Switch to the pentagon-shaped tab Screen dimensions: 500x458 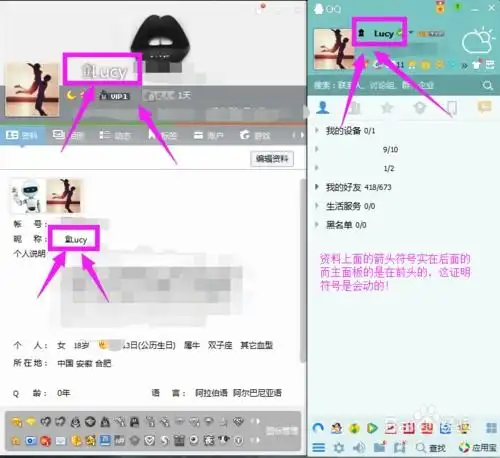click(420, 108)
